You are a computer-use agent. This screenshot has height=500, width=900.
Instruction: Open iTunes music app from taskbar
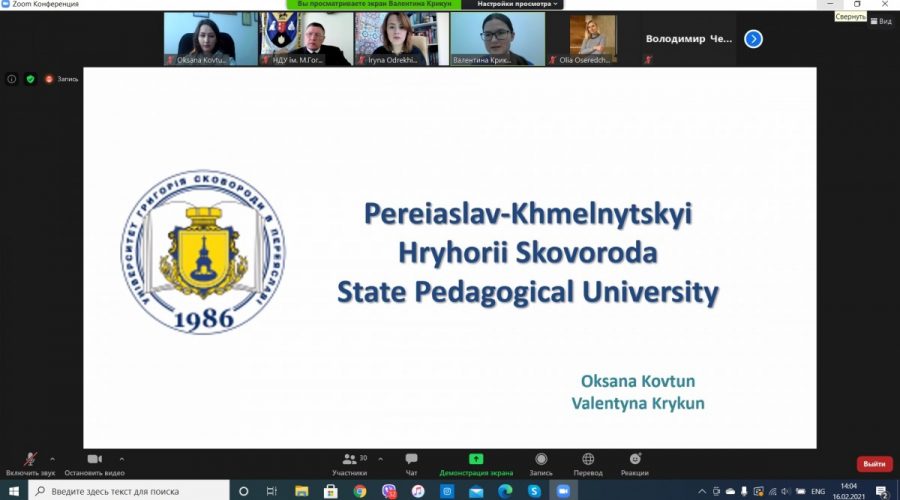(x=418, y=491)
